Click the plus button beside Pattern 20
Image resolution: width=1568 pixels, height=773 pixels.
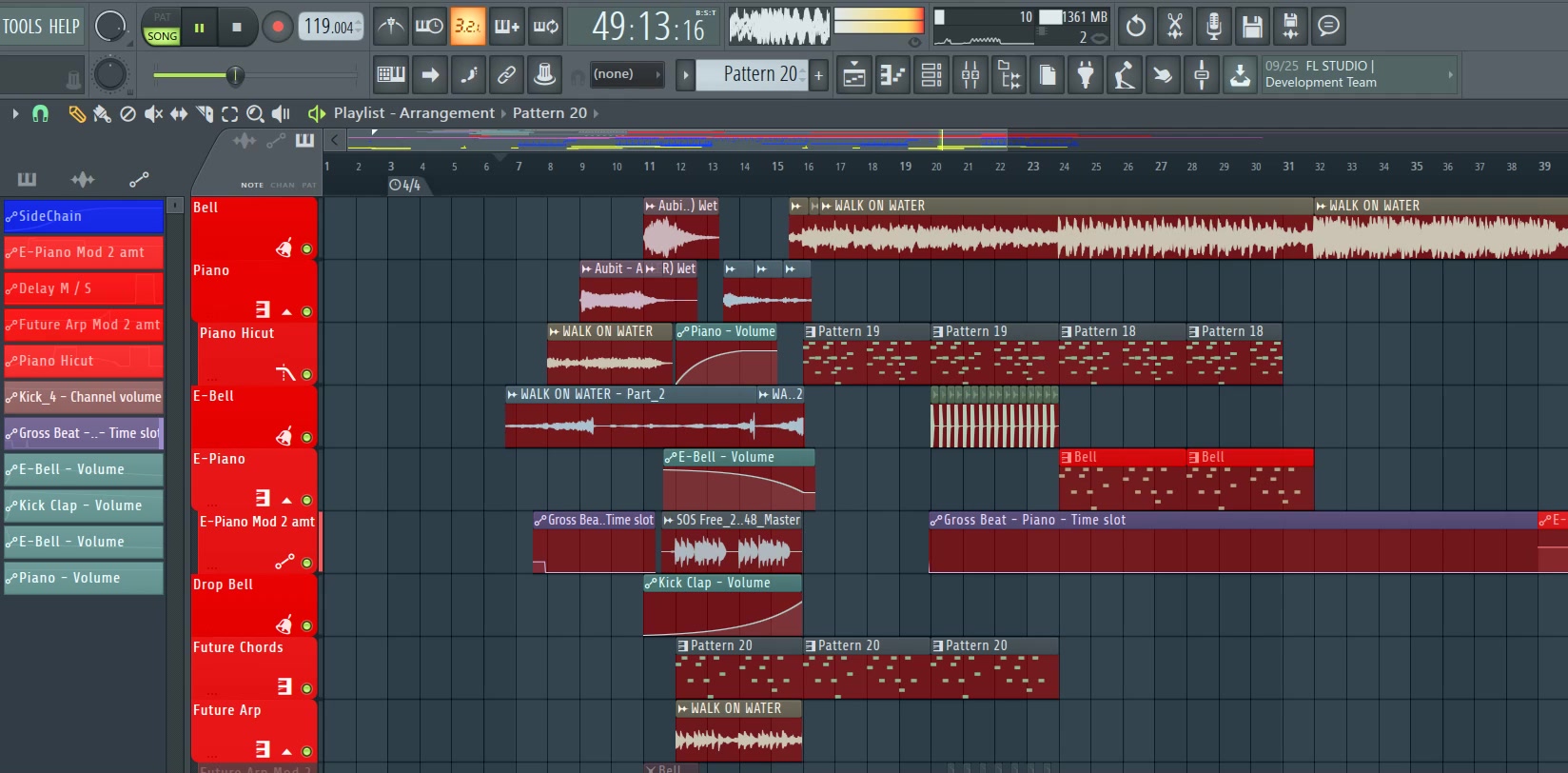[818, 74]
